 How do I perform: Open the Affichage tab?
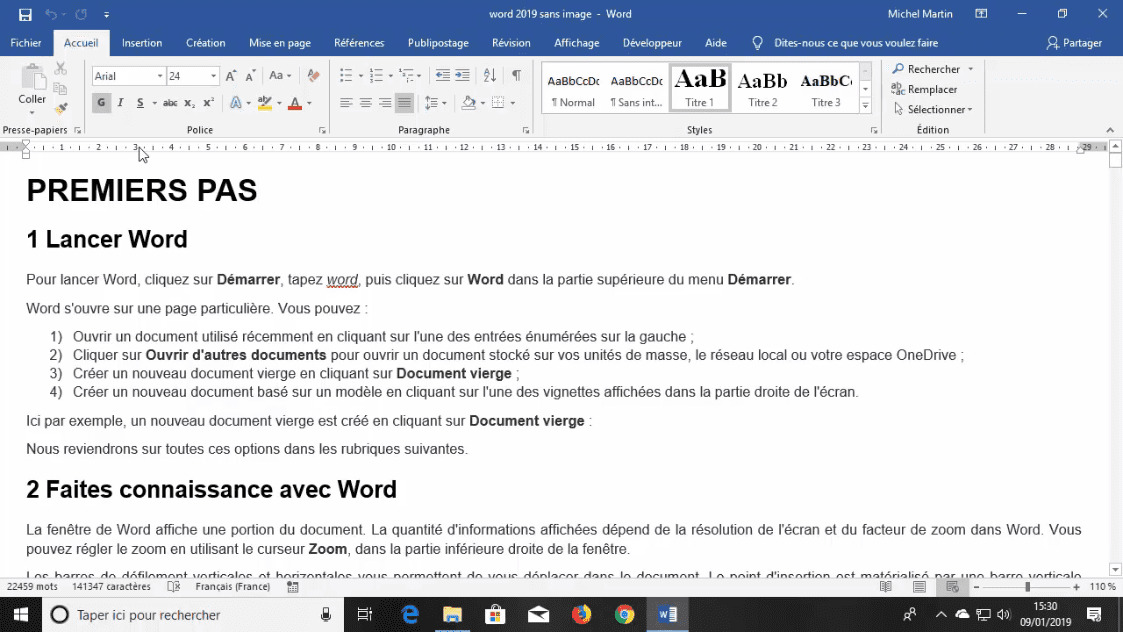pyautogui.click(x=577, y=43)
